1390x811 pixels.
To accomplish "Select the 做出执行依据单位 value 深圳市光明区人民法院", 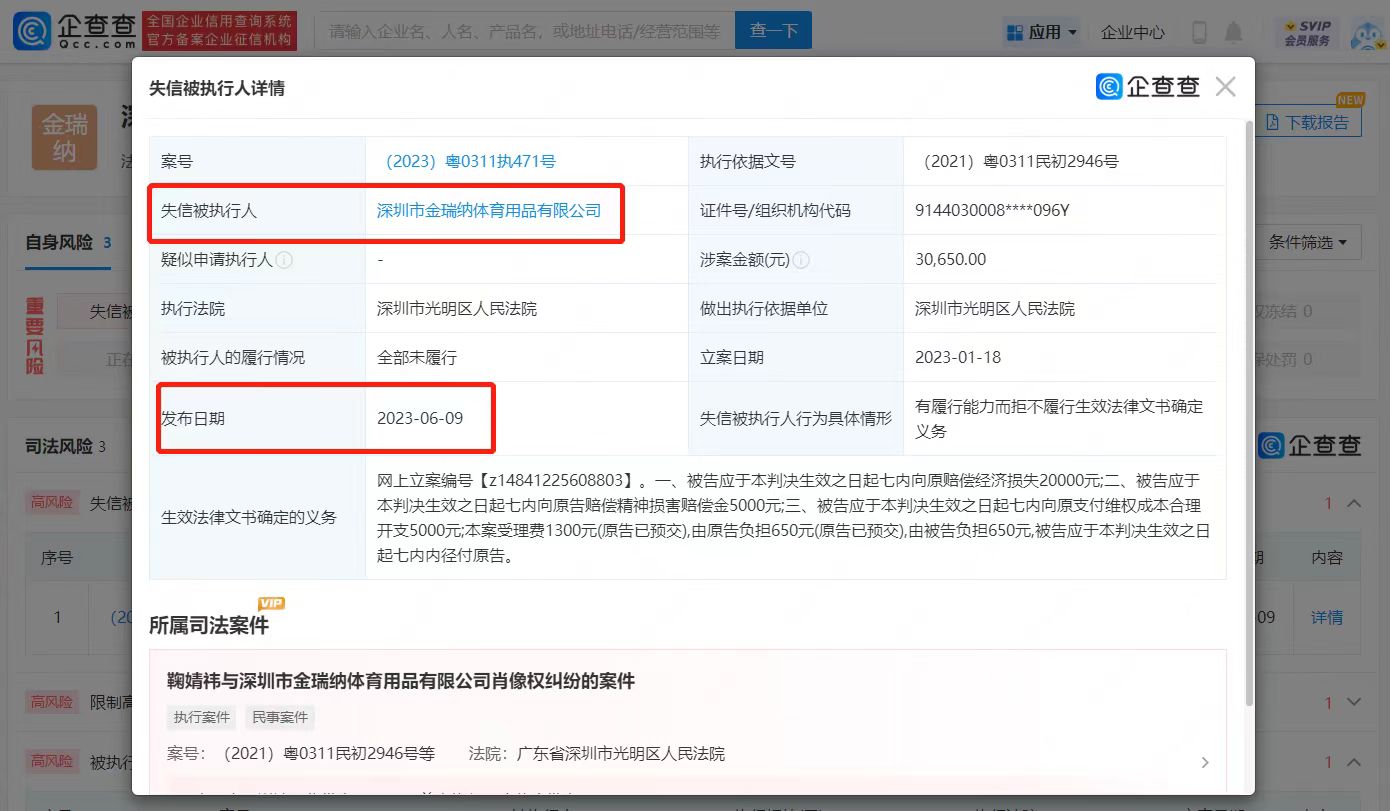I will [995, 308].
